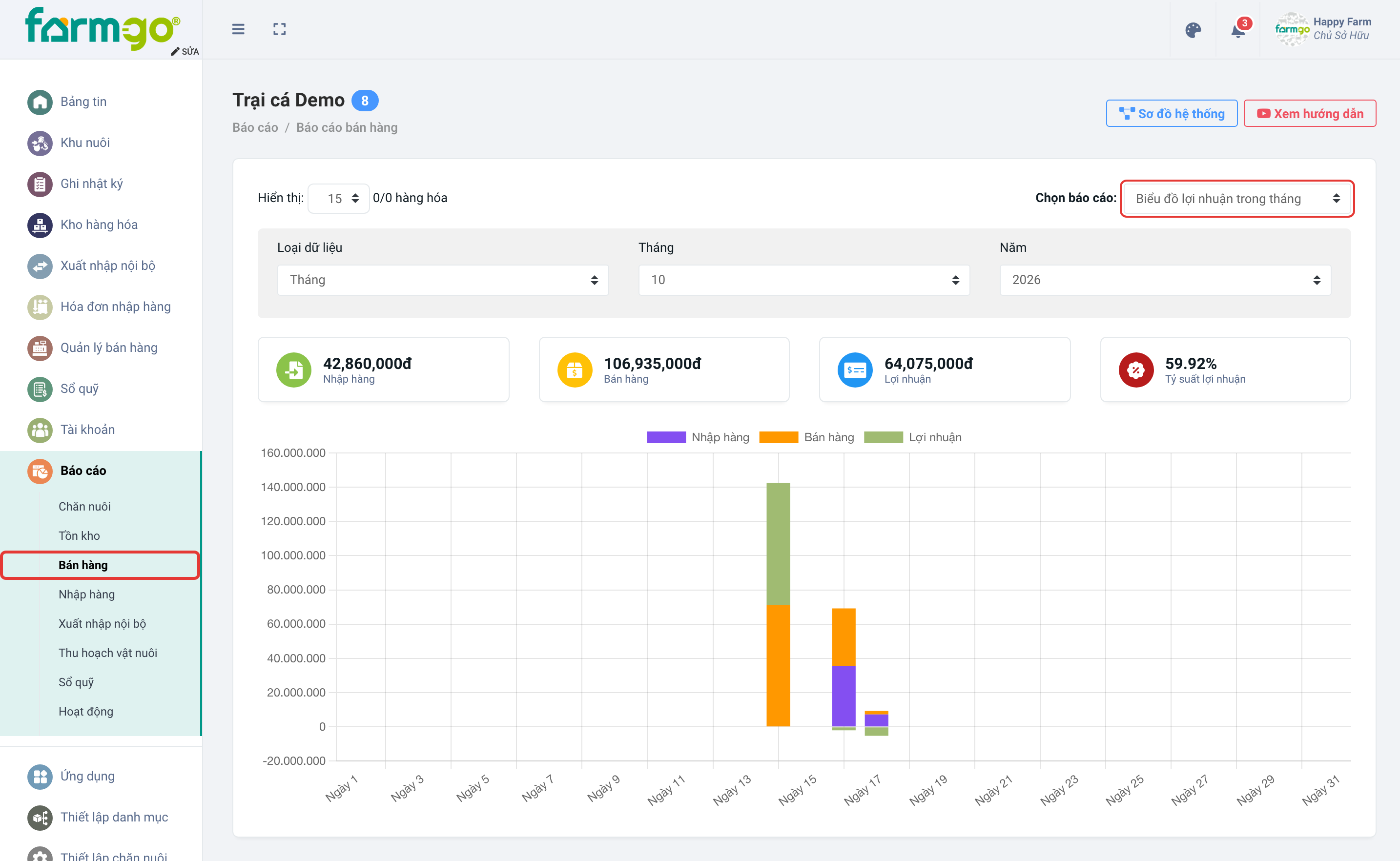Image resolution: width=1400 pixels, height=861 pixels.
Task: Open Ứng dụng apps icon
Action: point(40,777)
